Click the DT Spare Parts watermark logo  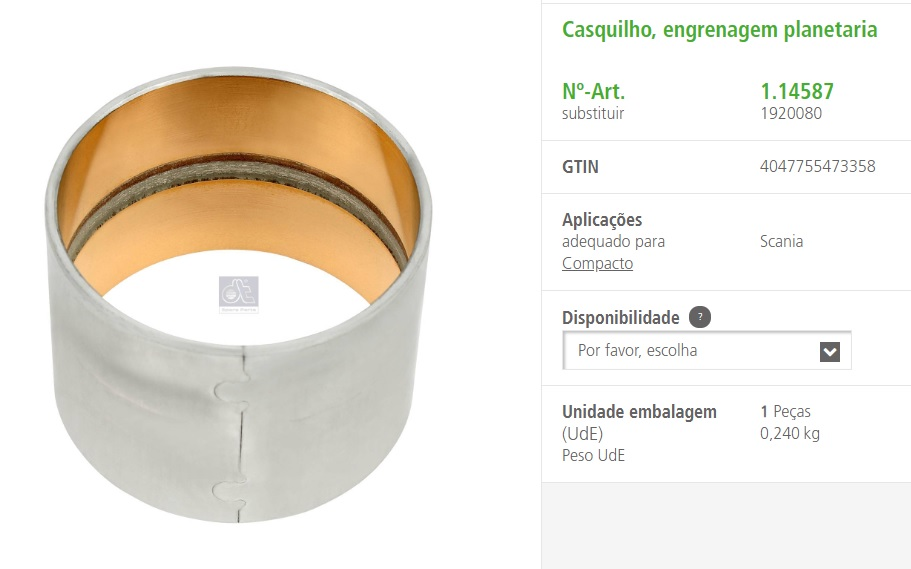pos(239,295)
